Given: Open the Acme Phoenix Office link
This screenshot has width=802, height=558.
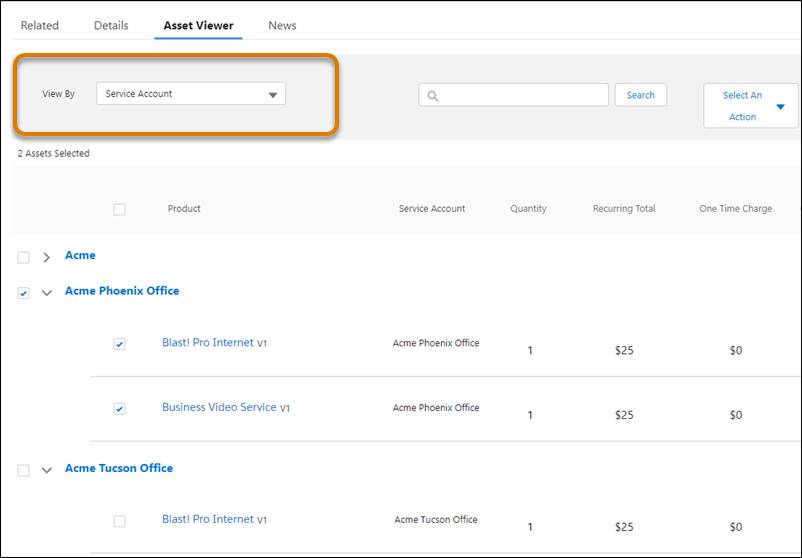Looking at the screenshot, I should coord(122,291).
